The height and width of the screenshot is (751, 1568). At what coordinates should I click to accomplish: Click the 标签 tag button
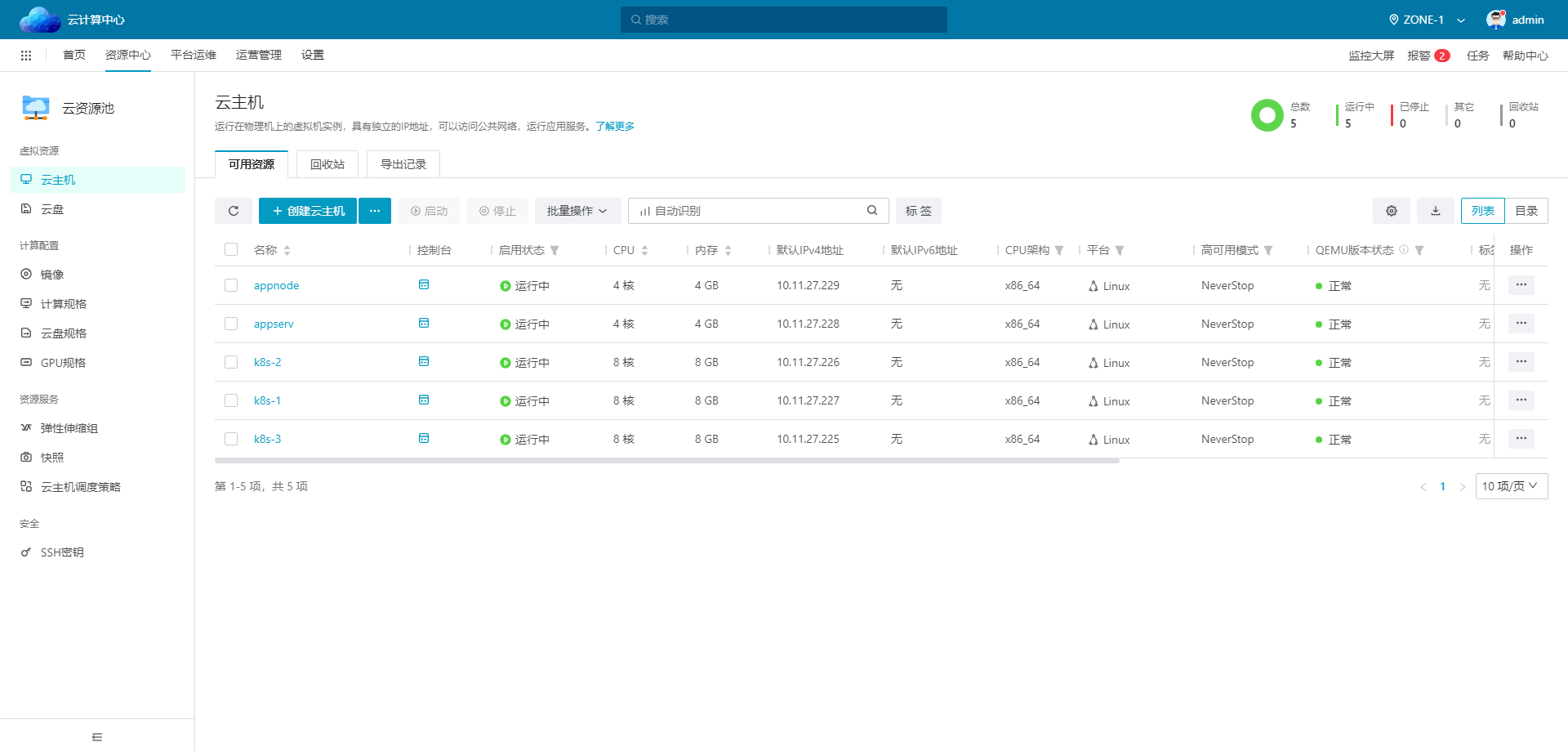tap(919, 211)
